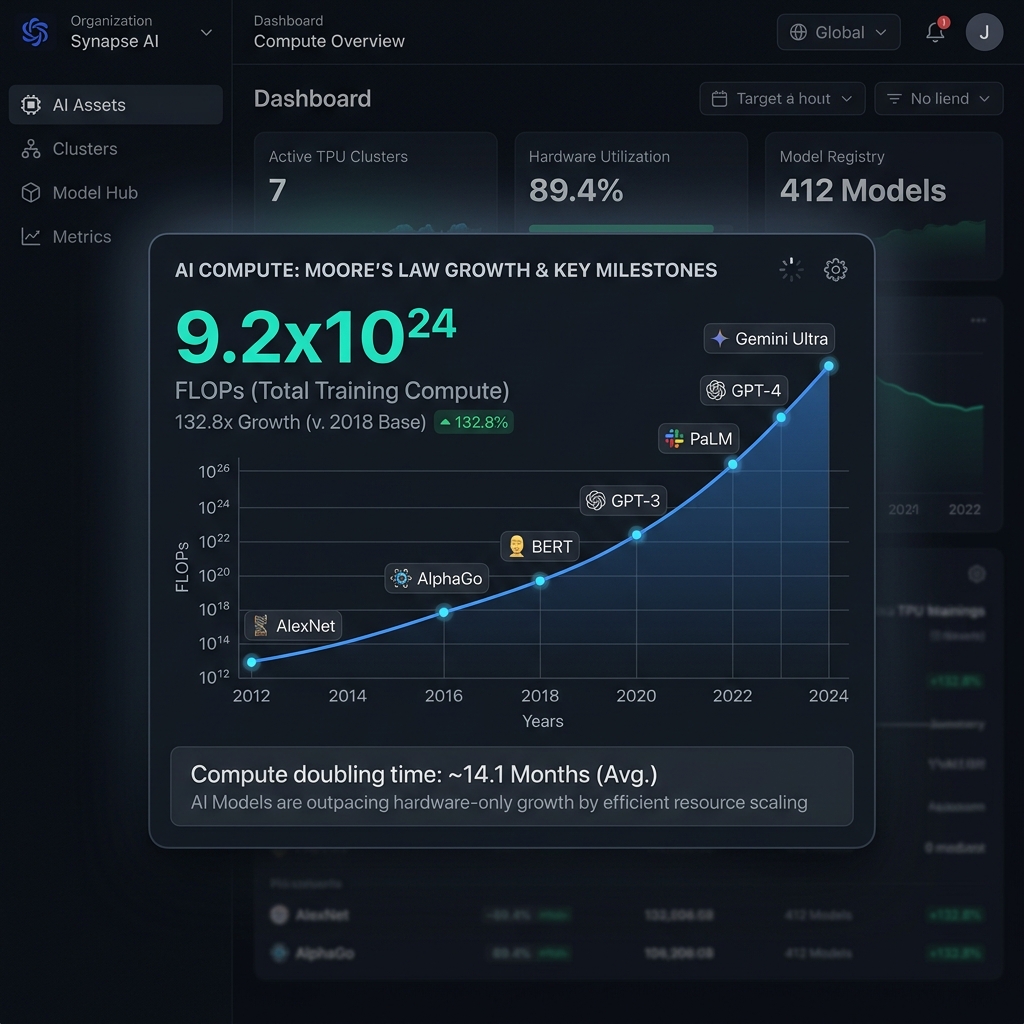
Task: Click the filter lines icon
Action: pyautogui.click(x=894, y=99)
